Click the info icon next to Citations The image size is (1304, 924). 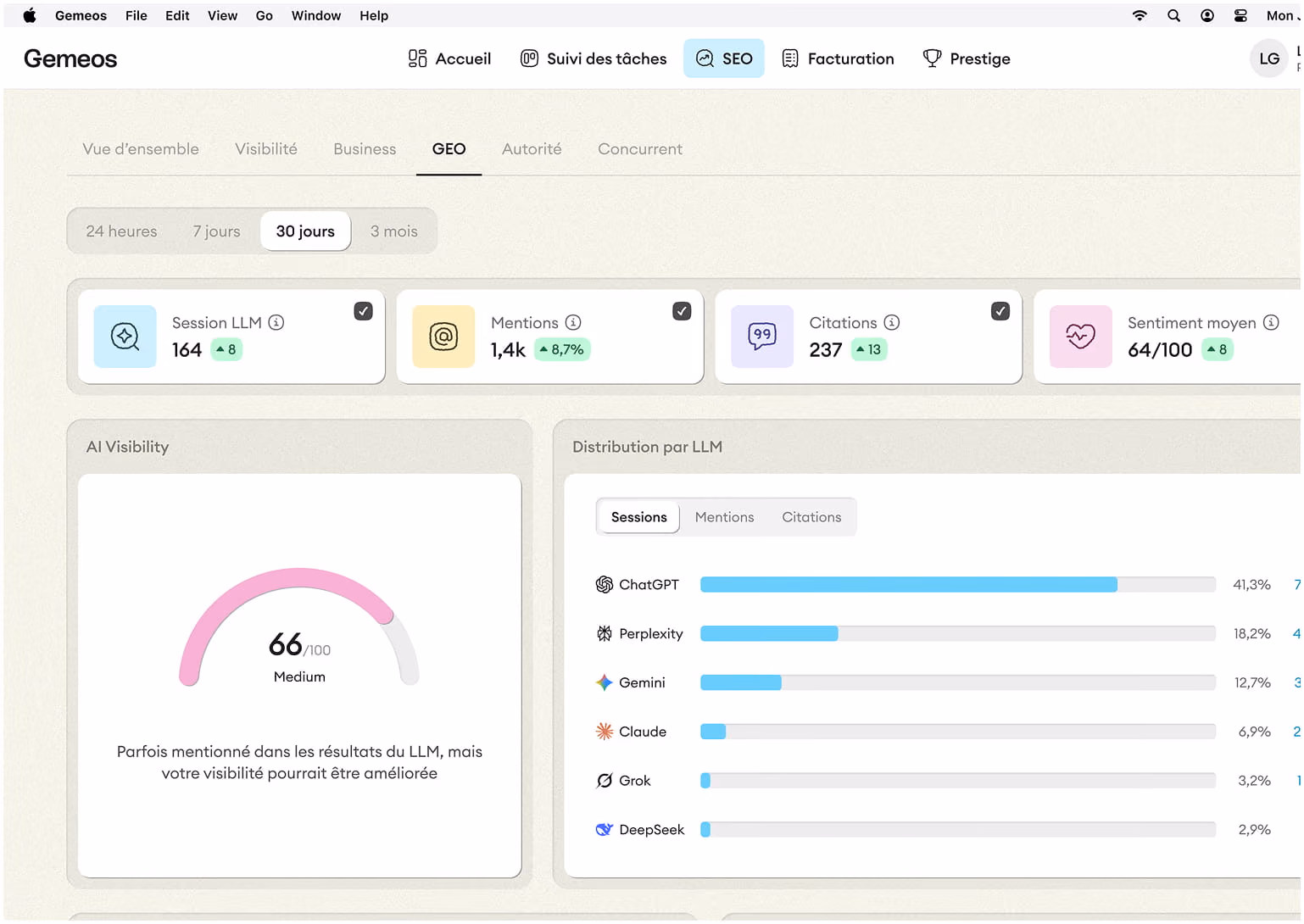pos(892,322)
